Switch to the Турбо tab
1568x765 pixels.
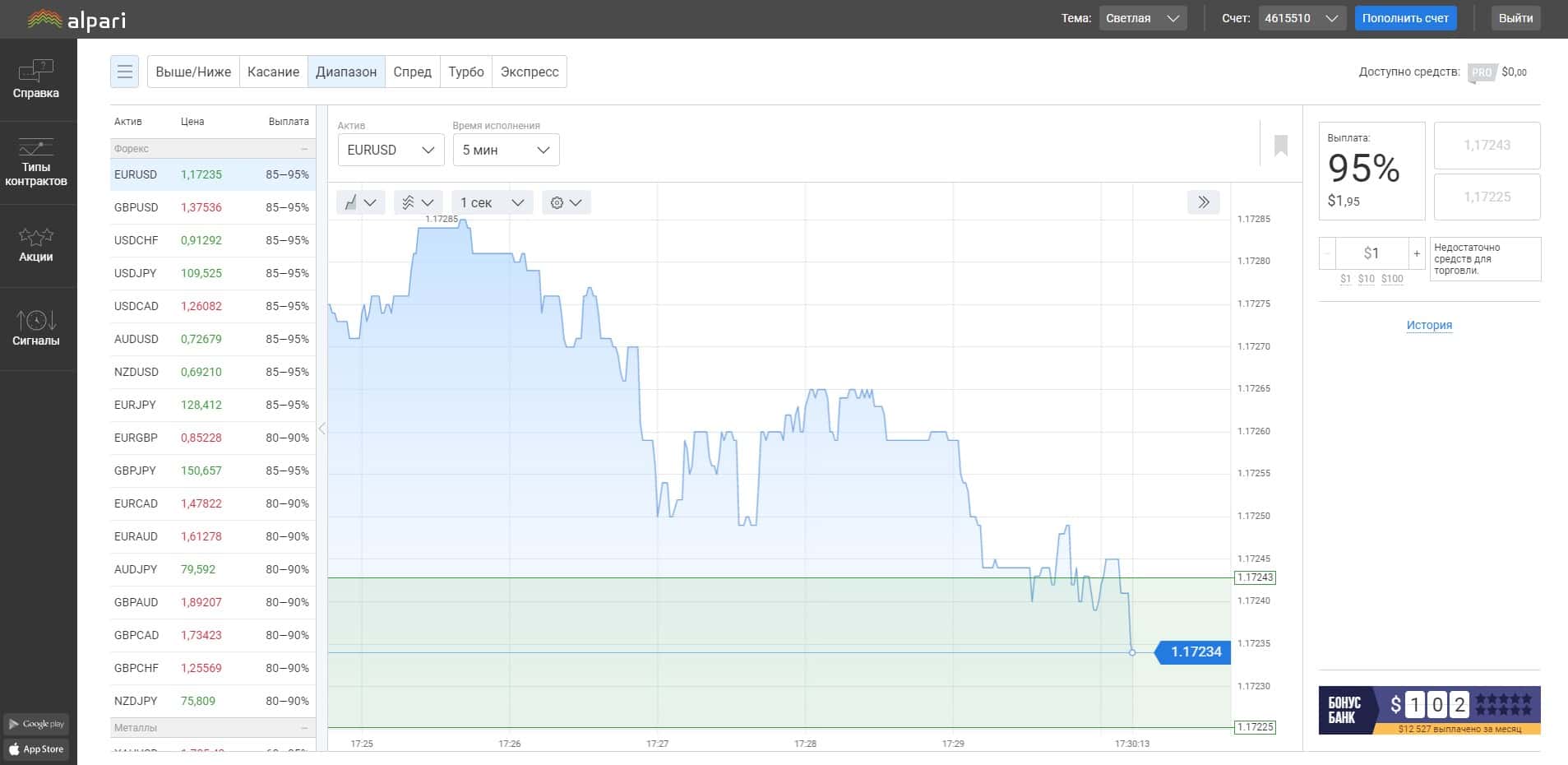click(x=466, y=72)
